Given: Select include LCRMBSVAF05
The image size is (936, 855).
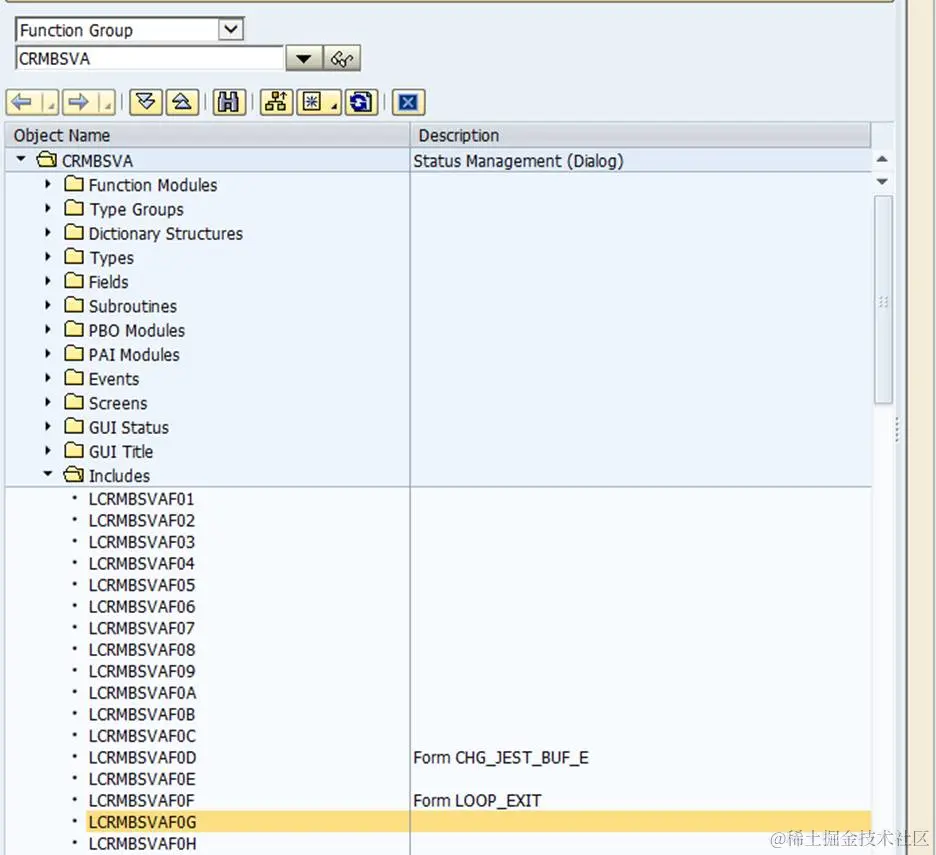Looking at the screenshot, I should [141, 585].
